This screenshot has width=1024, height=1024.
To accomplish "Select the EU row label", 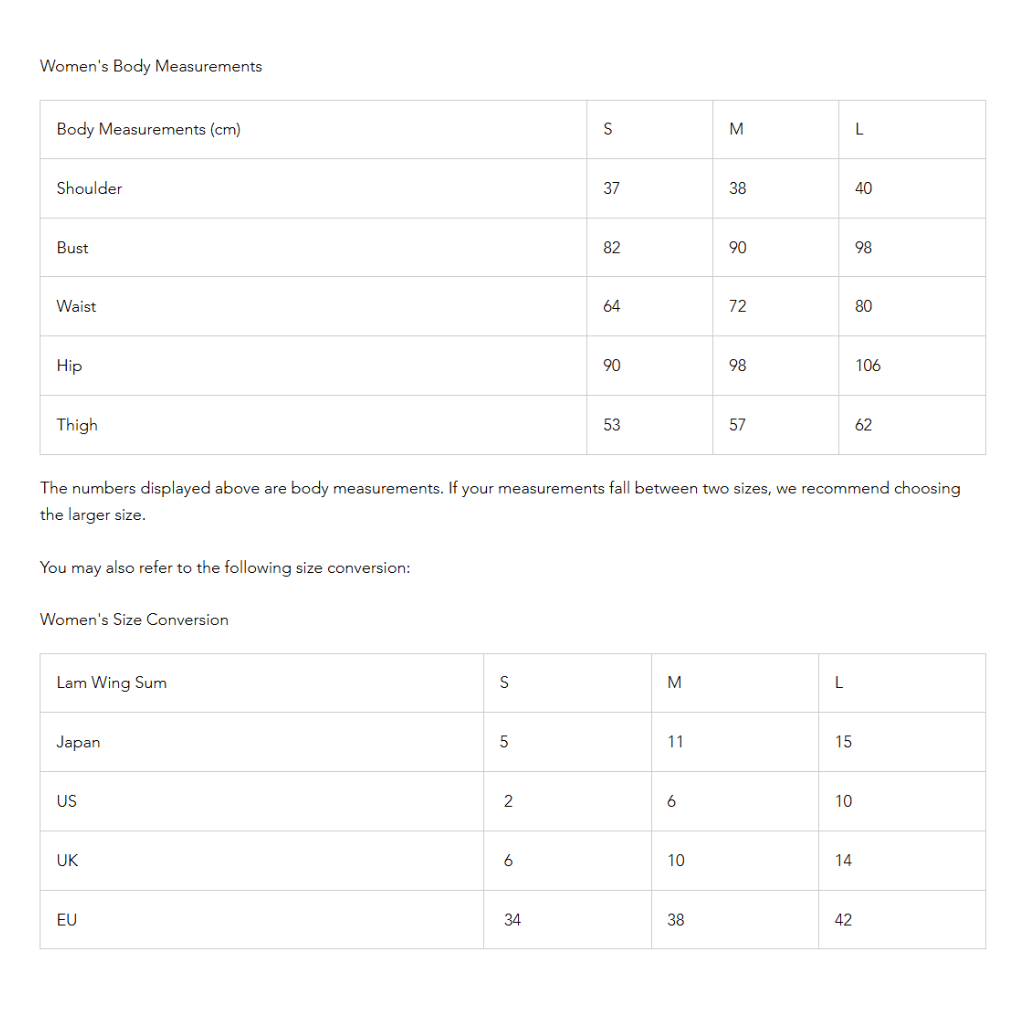I will point(66,920).
